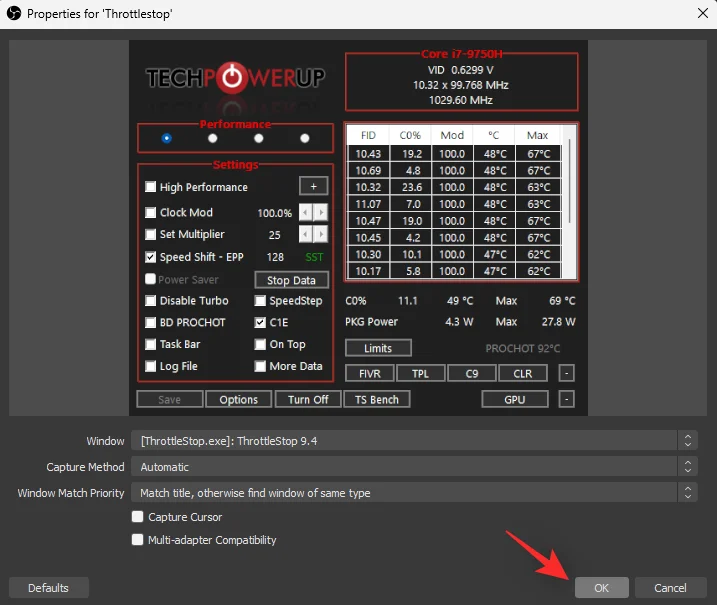Screen dimensions: 717x605
Task: Uncheck the Speed Shift - EPP option
Action: point(151,257)
